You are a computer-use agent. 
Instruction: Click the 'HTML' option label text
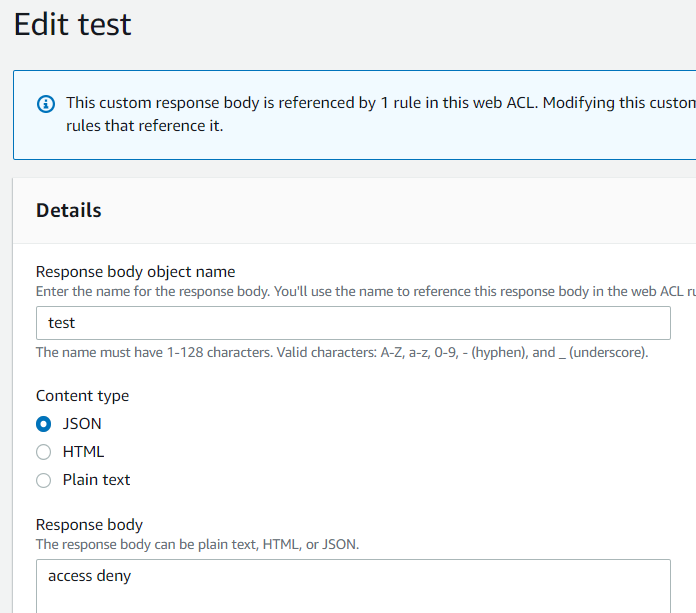(83, 452)
